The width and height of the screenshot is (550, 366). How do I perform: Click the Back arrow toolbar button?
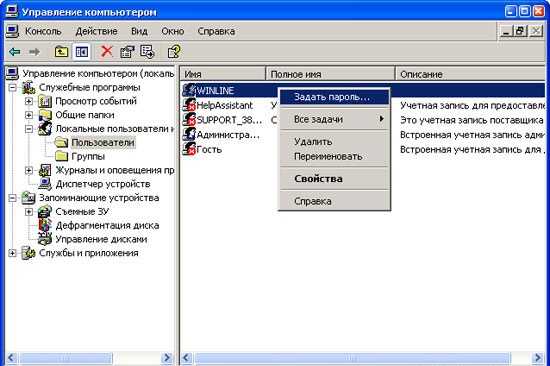tap(14, 52)
